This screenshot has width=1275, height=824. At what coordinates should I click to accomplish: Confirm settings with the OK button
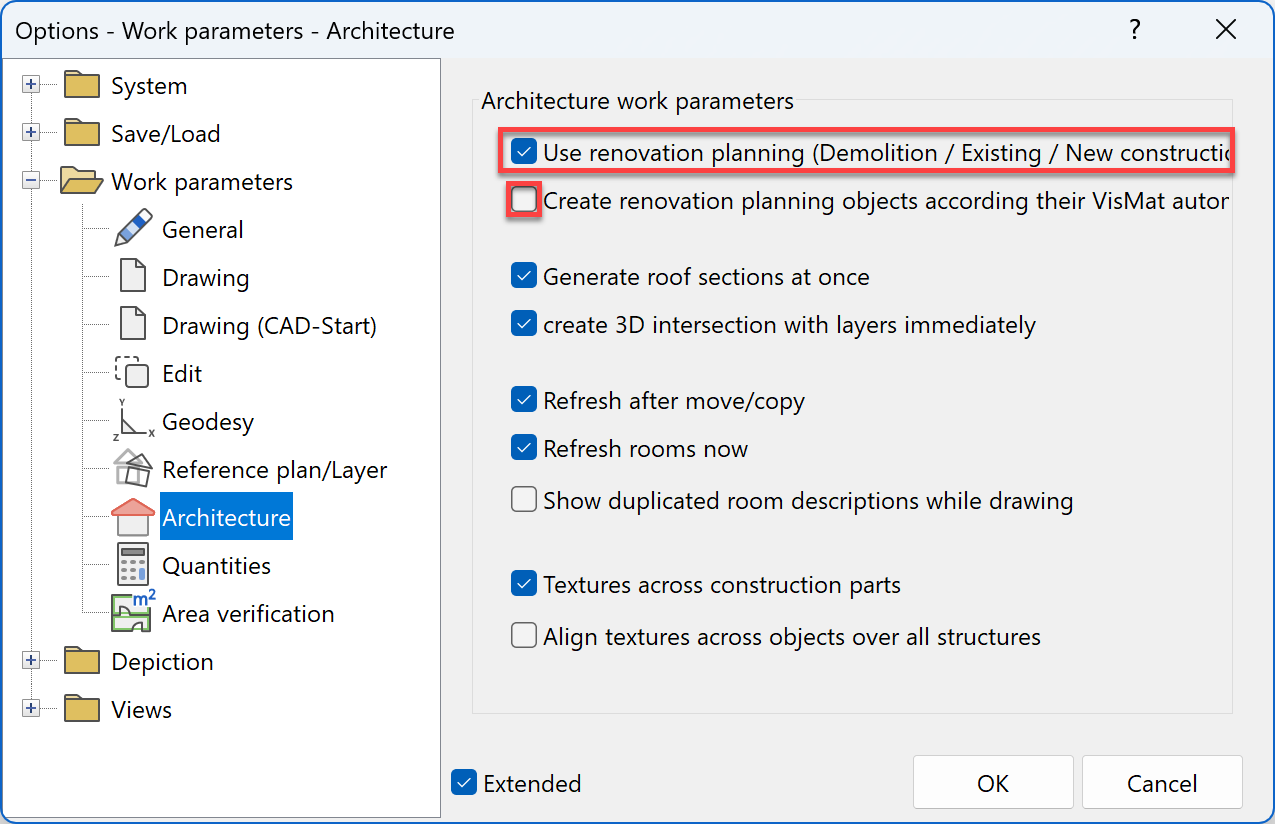pyautogui.click(x=992, y=783)
